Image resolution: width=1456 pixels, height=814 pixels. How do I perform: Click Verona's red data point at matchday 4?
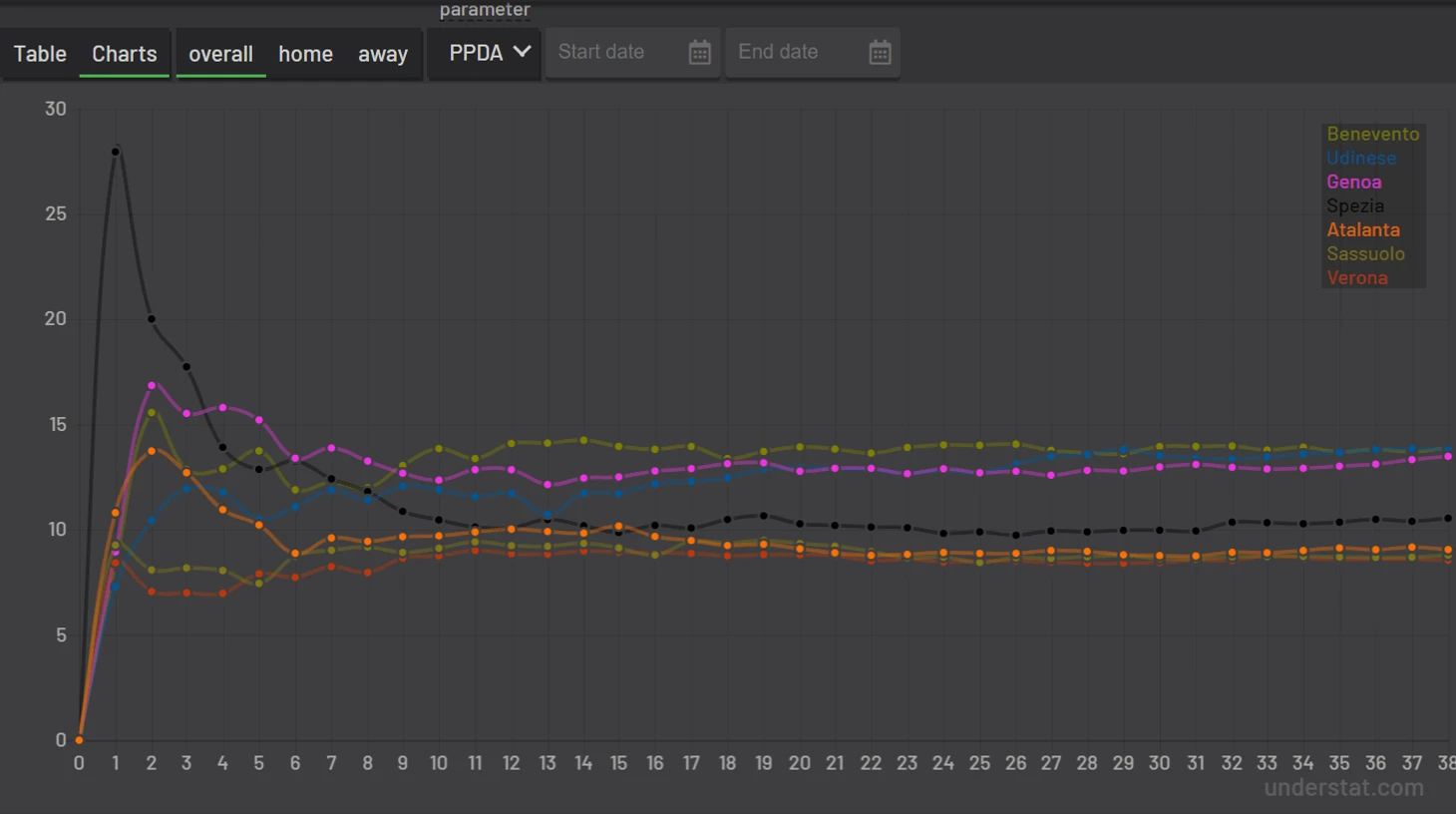pyautogui.click(x=222, y=593)
